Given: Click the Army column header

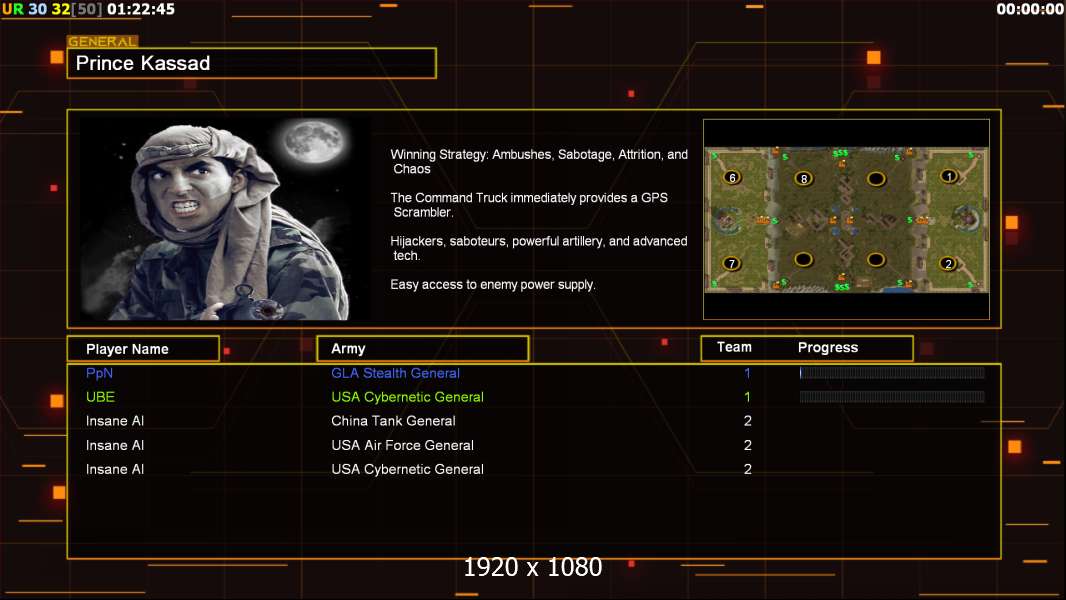Looking at the screenshot, I should 423,349.
